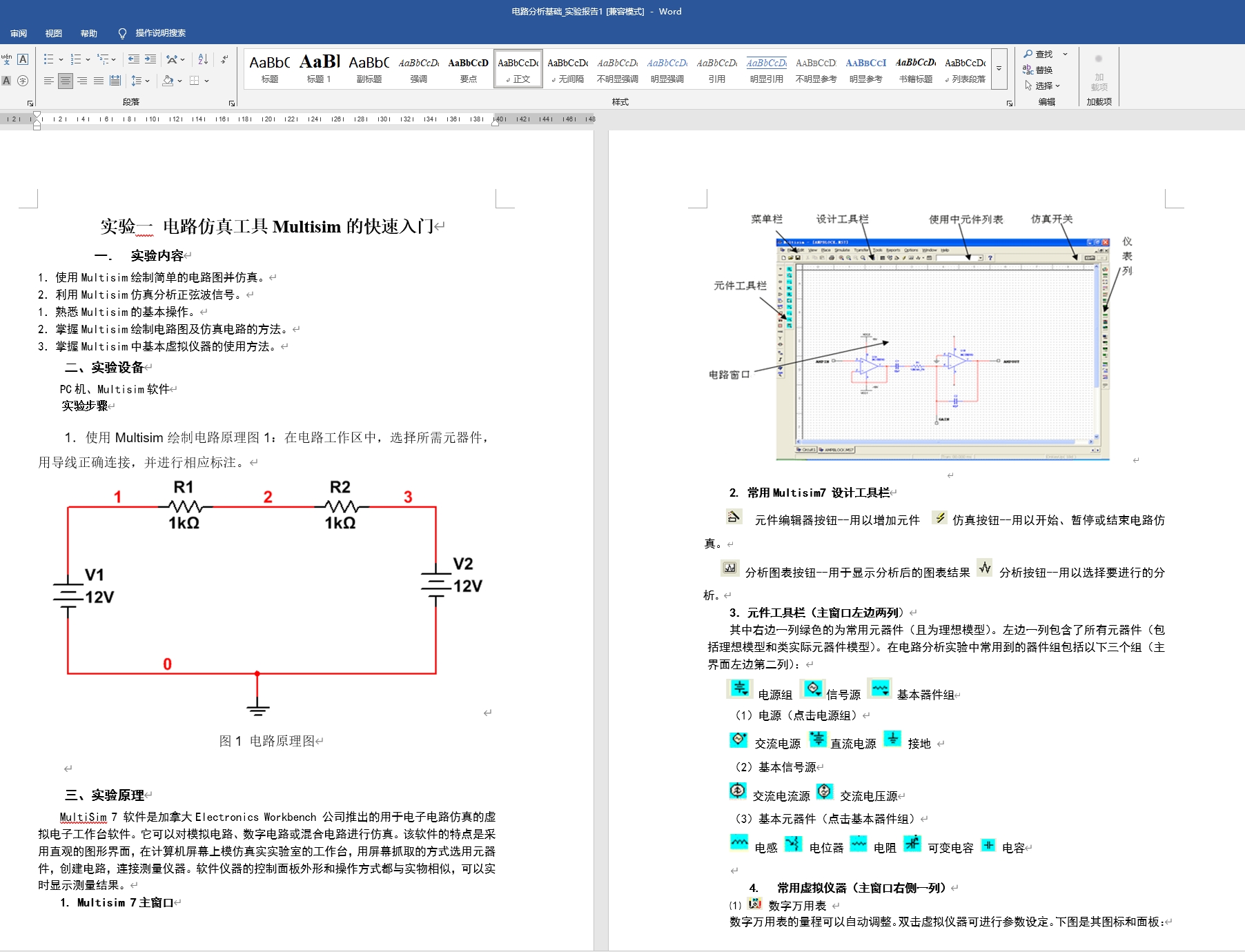Open multilevel list dropdown arrow
The width and height of the screenshot is (1245, 952).
pos(114,59)
